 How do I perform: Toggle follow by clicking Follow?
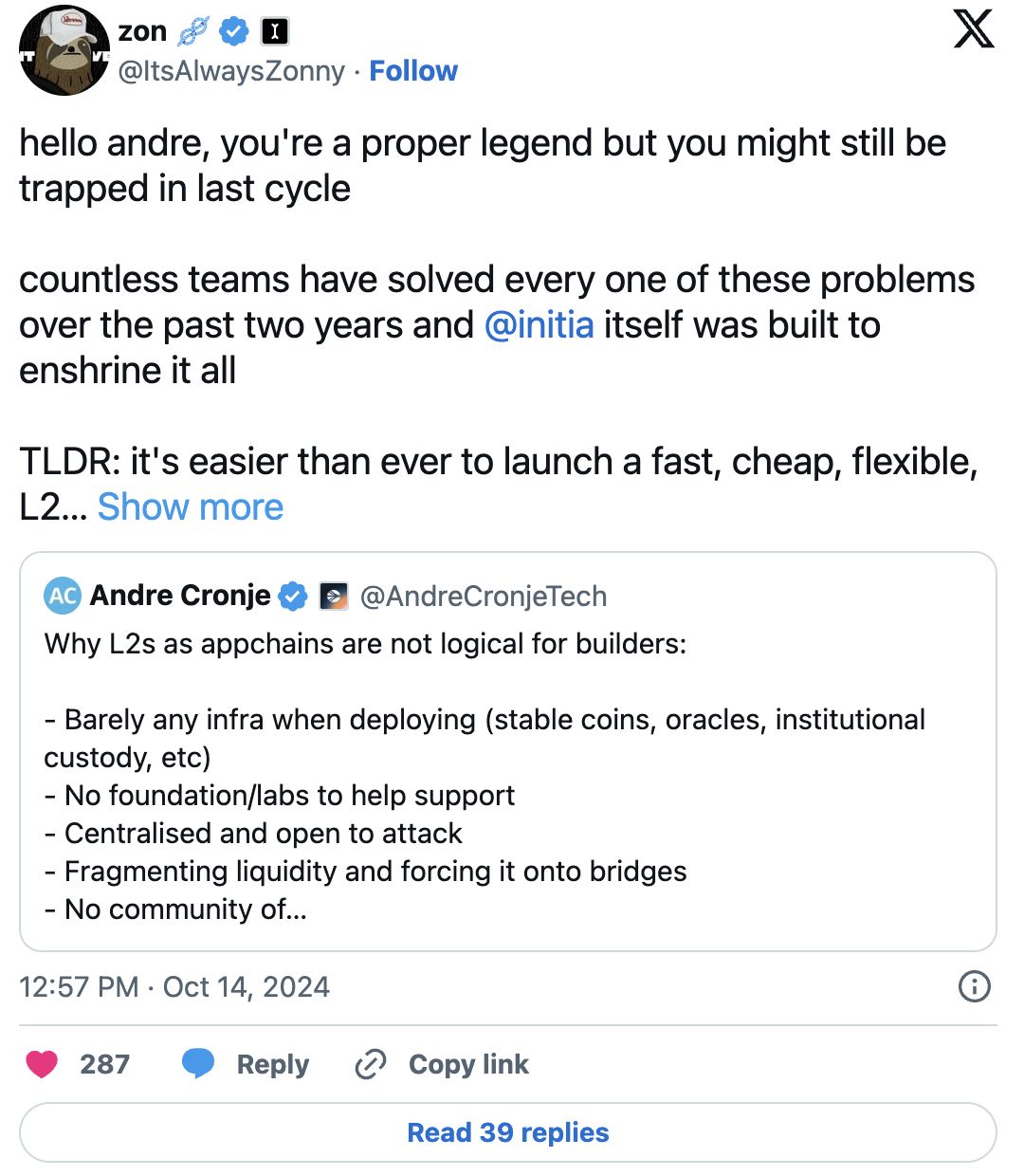(x=413, y=70)
